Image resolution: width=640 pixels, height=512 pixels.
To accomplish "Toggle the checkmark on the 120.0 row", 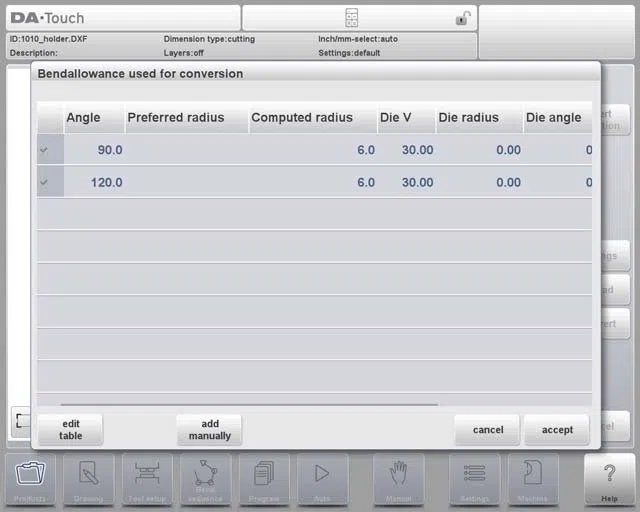I will (44, 182).
